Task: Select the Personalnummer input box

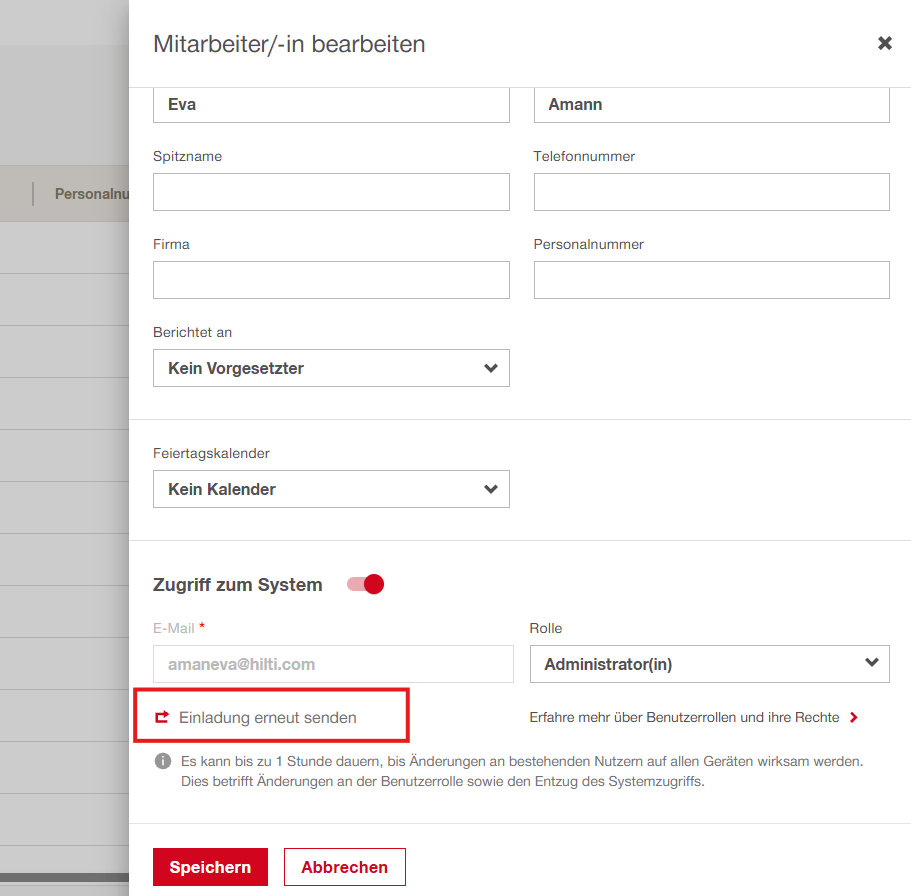Action: pyautogui.click(x=711, y=280)
